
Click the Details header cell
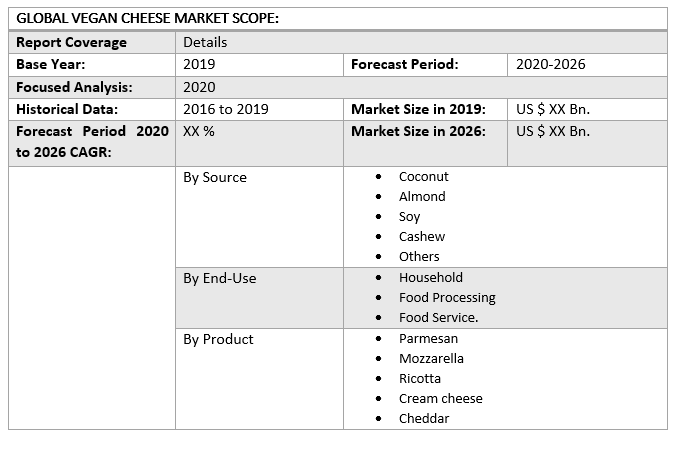coord(205,42)
